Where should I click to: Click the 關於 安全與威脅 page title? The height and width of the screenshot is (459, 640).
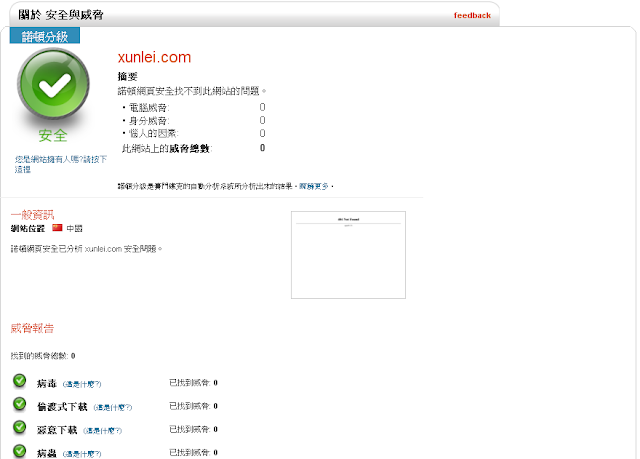coord(60,15)
